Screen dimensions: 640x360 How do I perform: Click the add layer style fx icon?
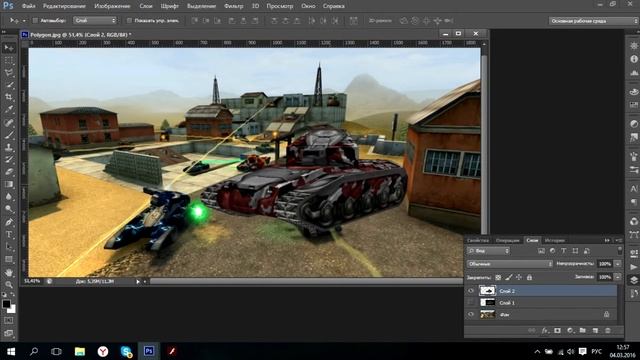click(x=545, y=331)
